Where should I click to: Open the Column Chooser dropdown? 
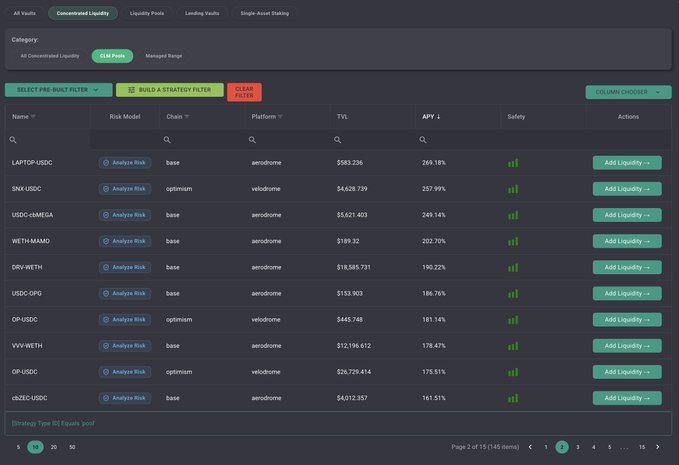[628, 92]
